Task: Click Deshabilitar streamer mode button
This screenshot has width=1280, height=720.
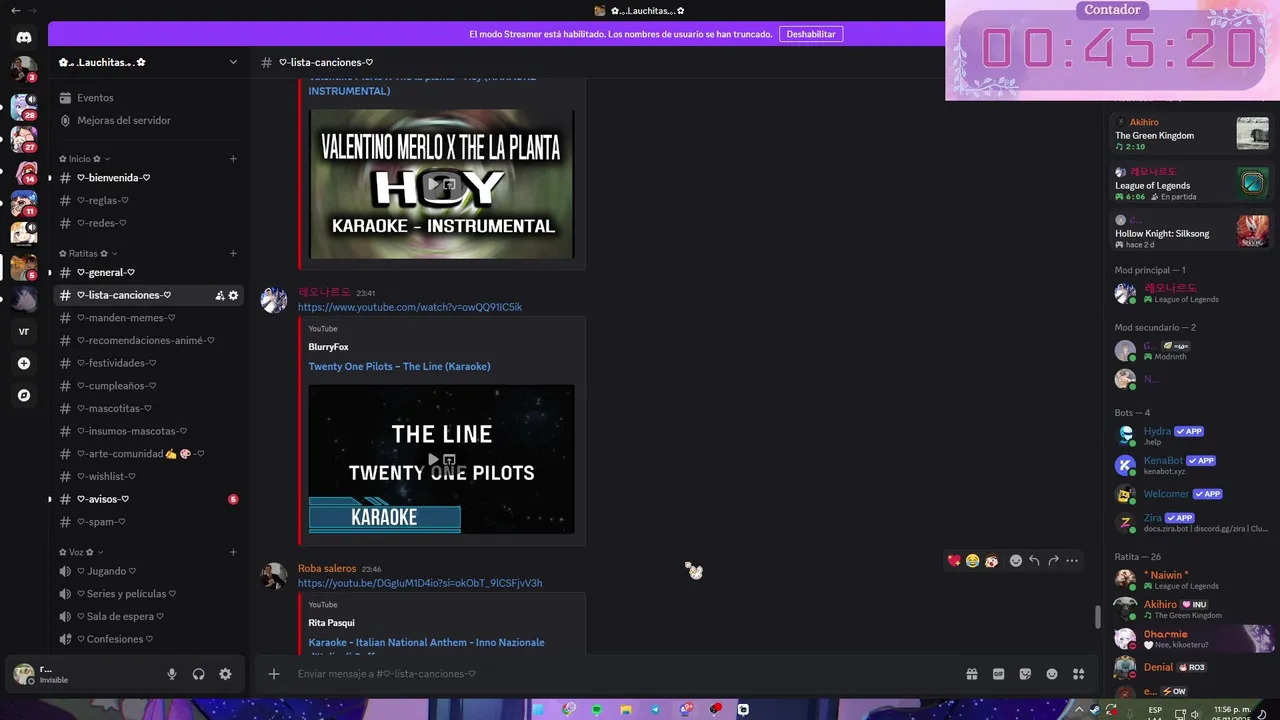Action: [811, 34]
